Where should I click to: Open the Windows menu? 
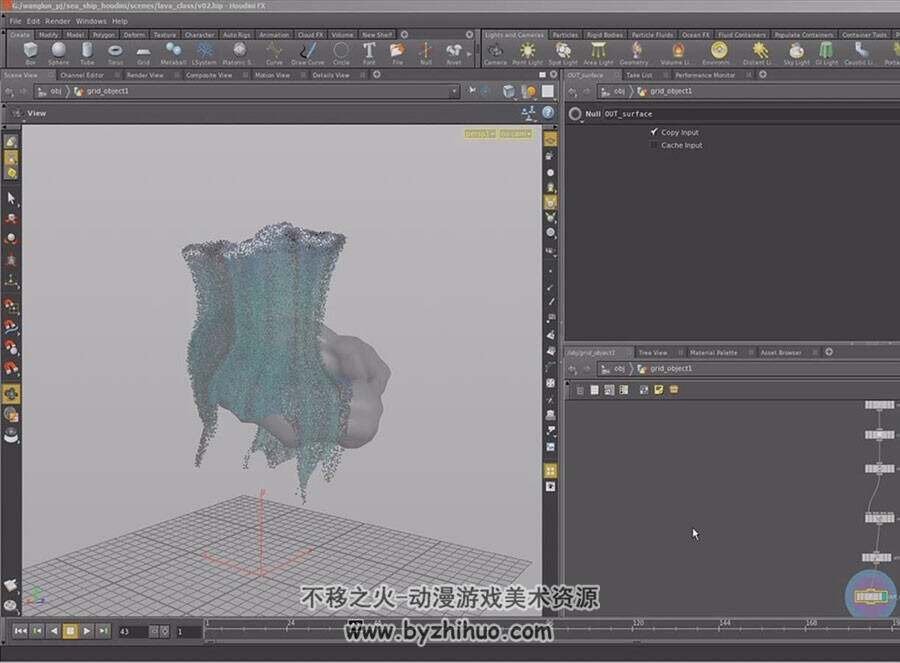pos(91,21)
